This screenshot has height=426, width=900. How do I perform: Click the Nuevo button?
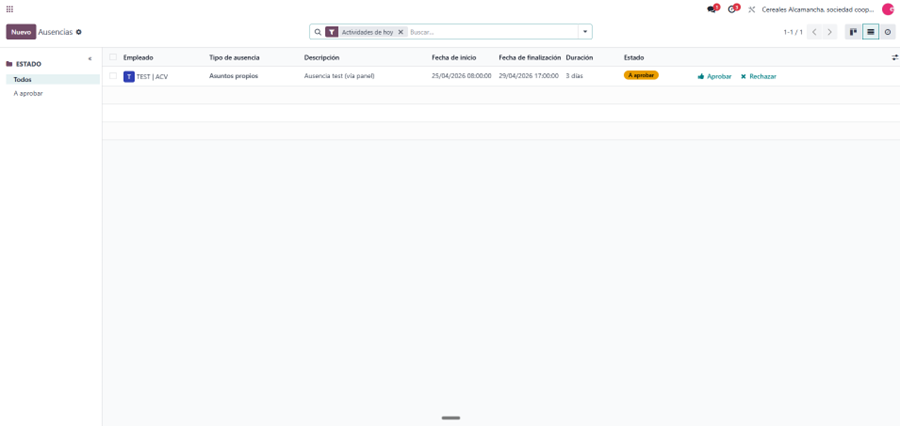click(x=21, y=32)
